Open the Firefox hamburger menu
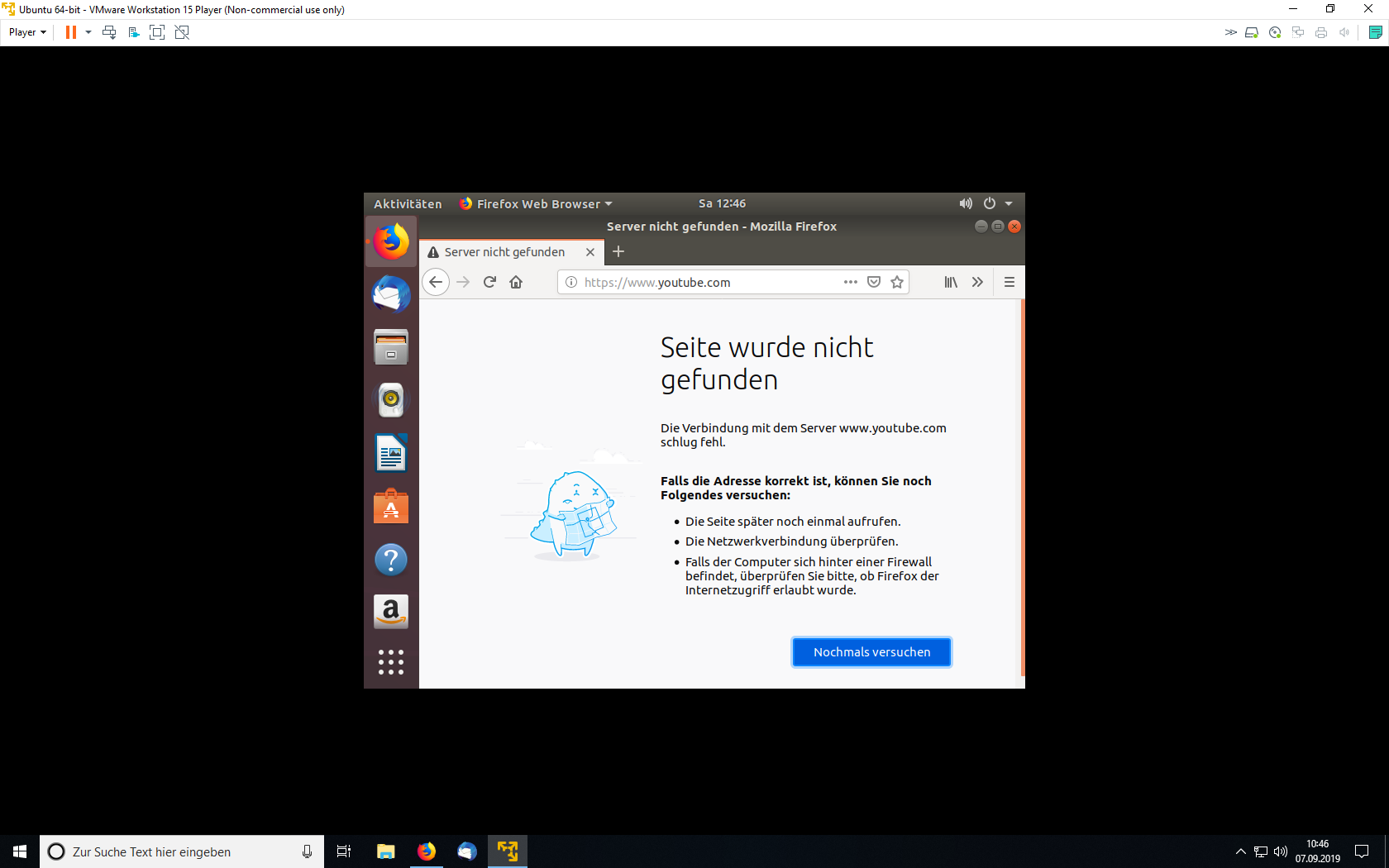This screenshot has width=1389, height=868. point(1010,282)
